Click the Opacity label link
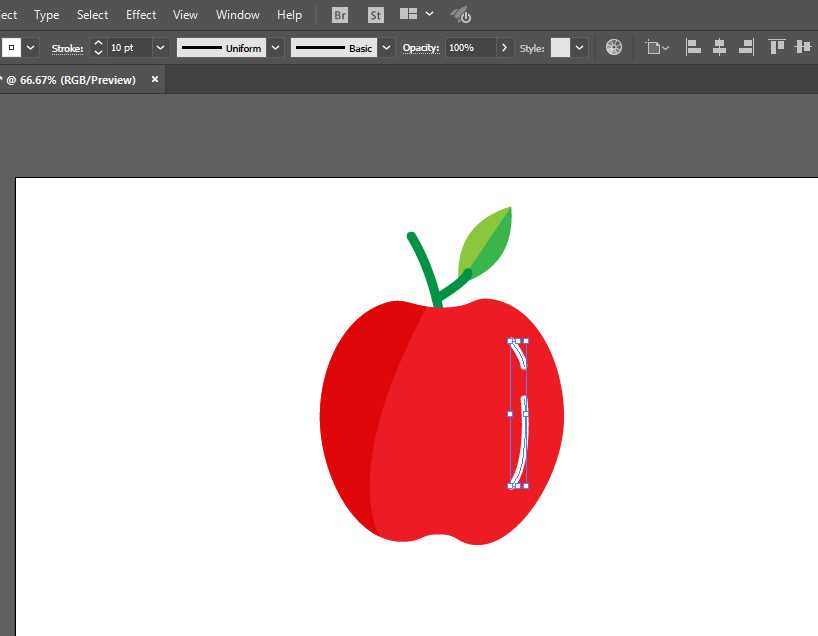The image size is (818, 636). coord(420,48)
